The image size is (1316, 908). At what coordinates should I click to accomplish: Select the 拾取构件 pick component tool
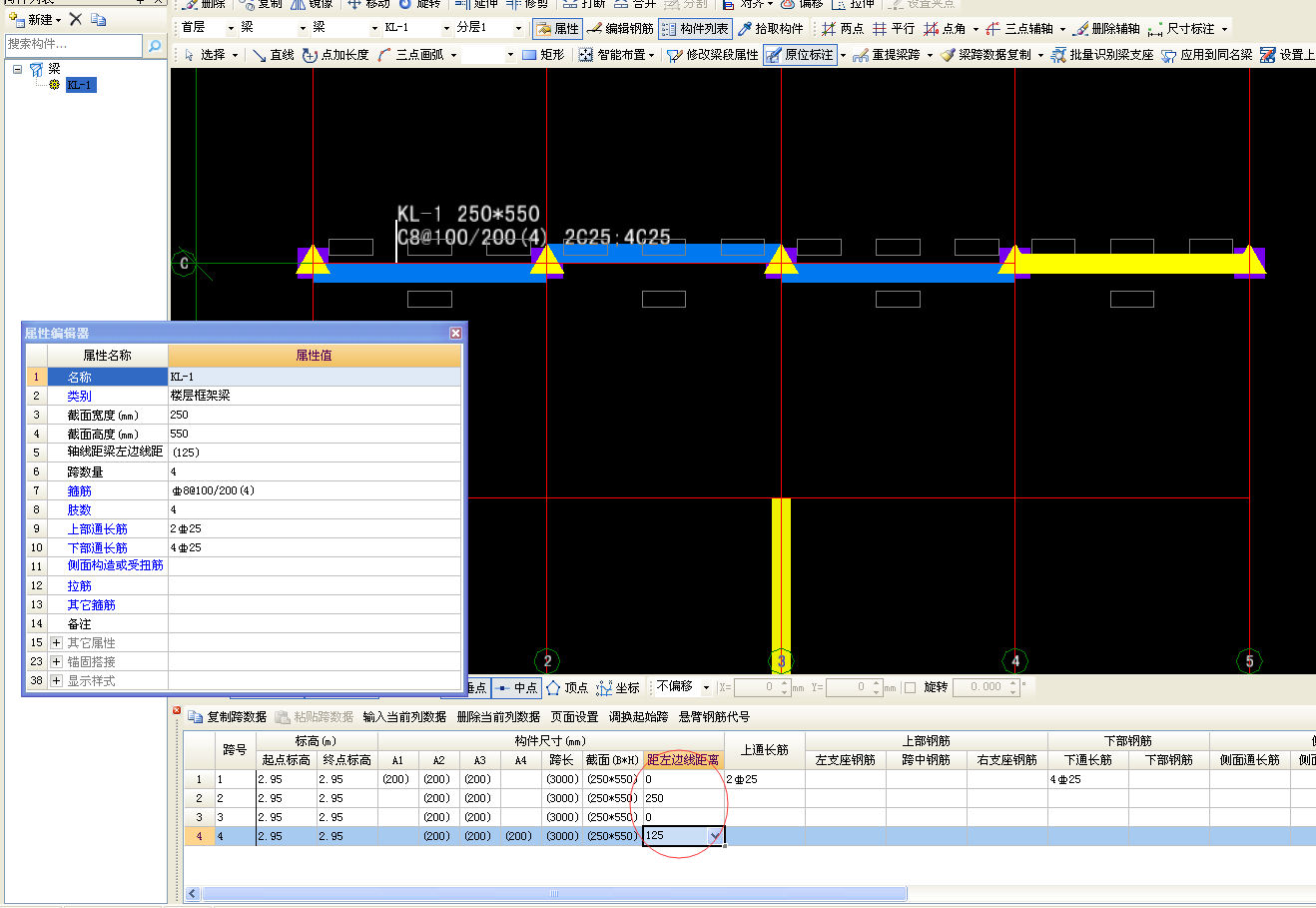point(771,28)
